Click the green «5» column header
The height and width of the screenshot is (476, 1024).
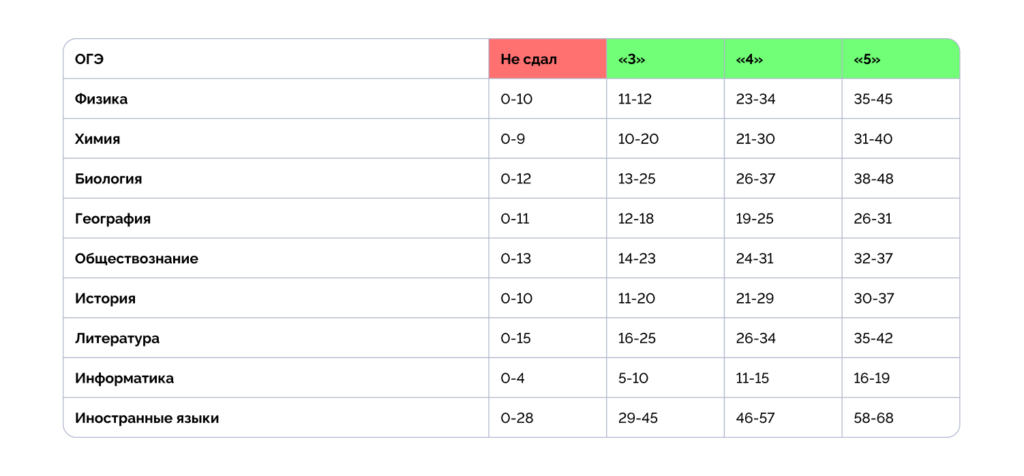pyautogui.click(x=900, y=59)
